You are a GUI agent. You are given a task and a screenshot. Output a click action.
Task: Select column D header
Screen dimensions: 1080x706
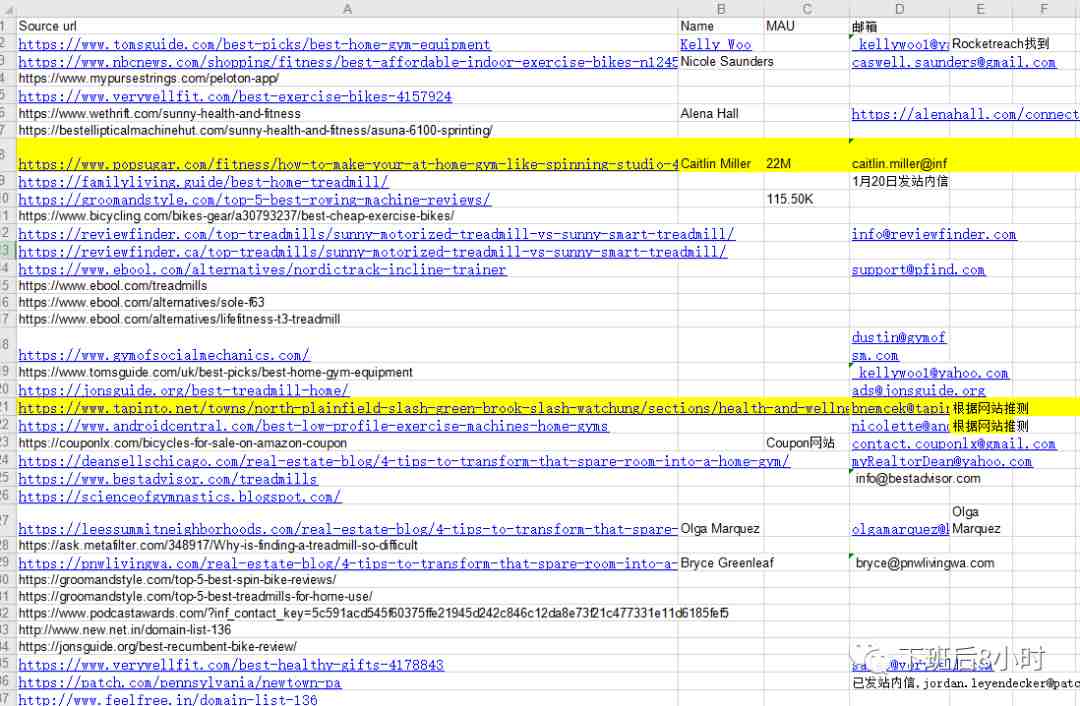tap(900, 8)
